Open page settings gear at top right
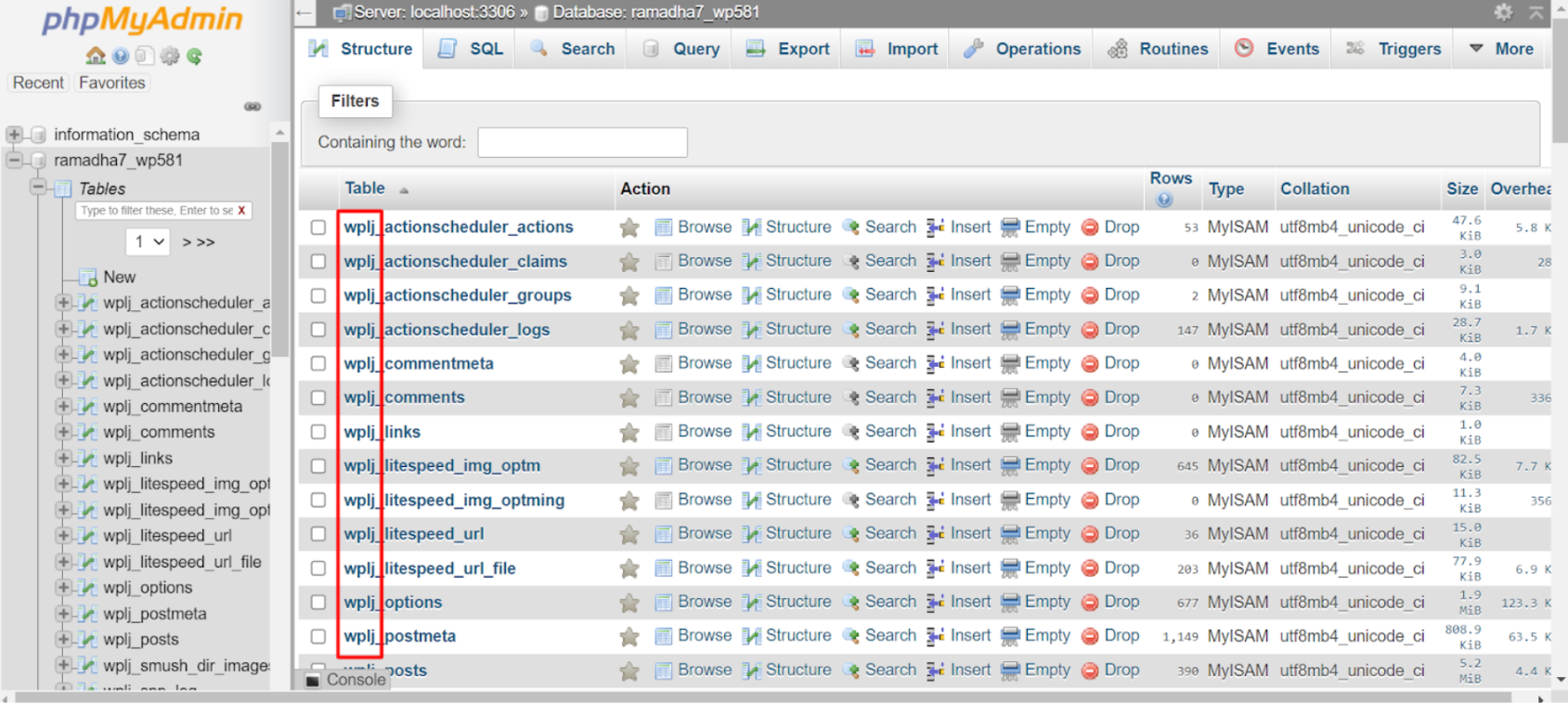 (x=1503, y=12)
